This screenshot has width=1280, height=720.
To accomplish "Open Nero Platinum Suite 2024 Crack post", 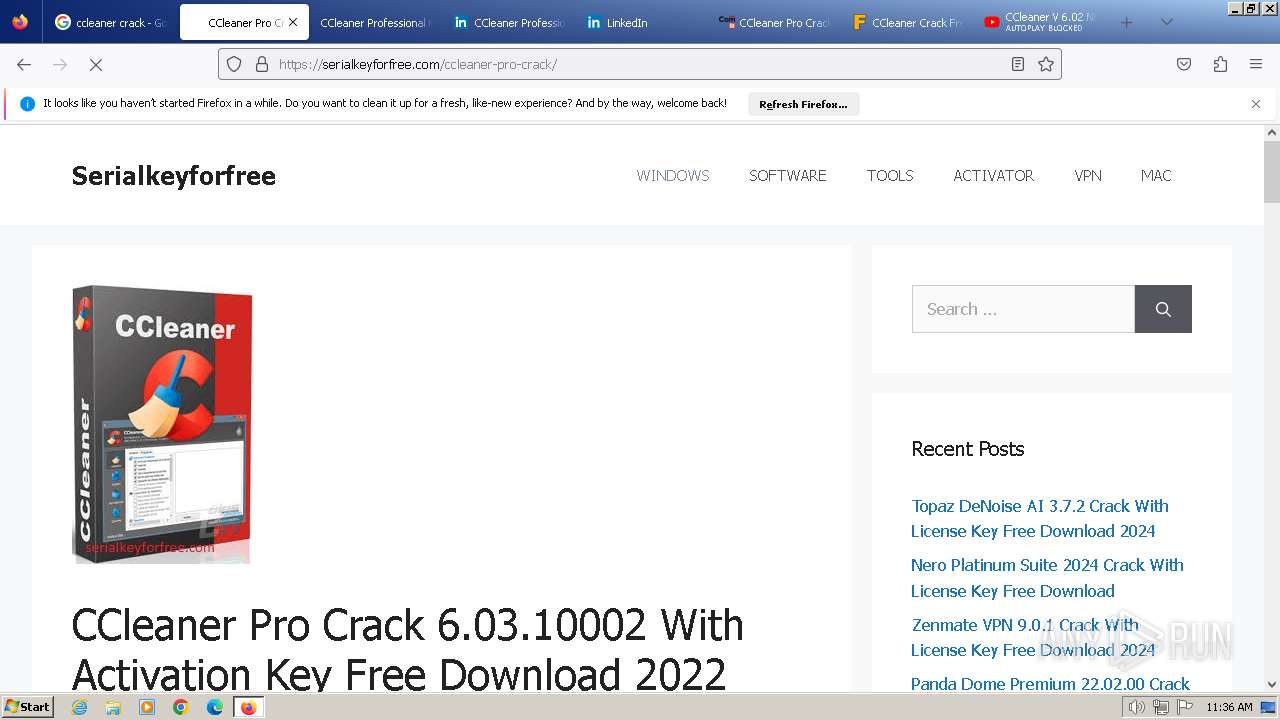I will pyautogui.click(x=1047, y=578).
